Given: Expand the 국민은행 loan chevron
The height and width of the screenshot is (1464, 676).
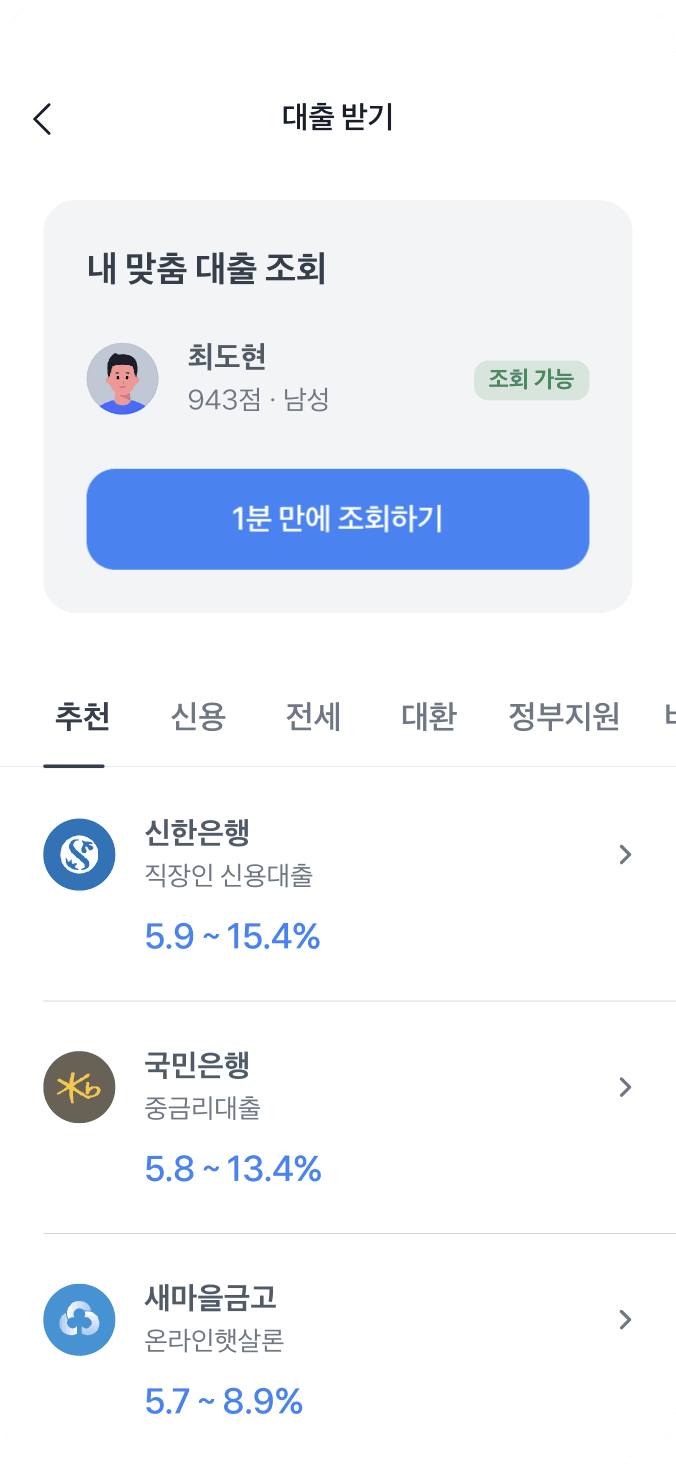Looking at the screenshot, I should [625, 1087].
